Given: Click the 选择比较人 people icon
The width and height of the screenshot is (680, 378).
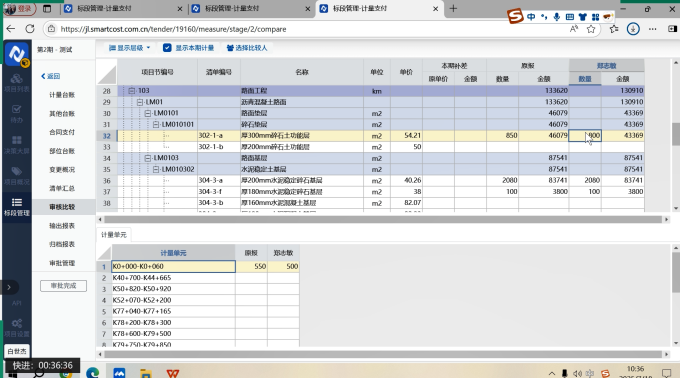Looking at the screenshot, I should [230, 48].
